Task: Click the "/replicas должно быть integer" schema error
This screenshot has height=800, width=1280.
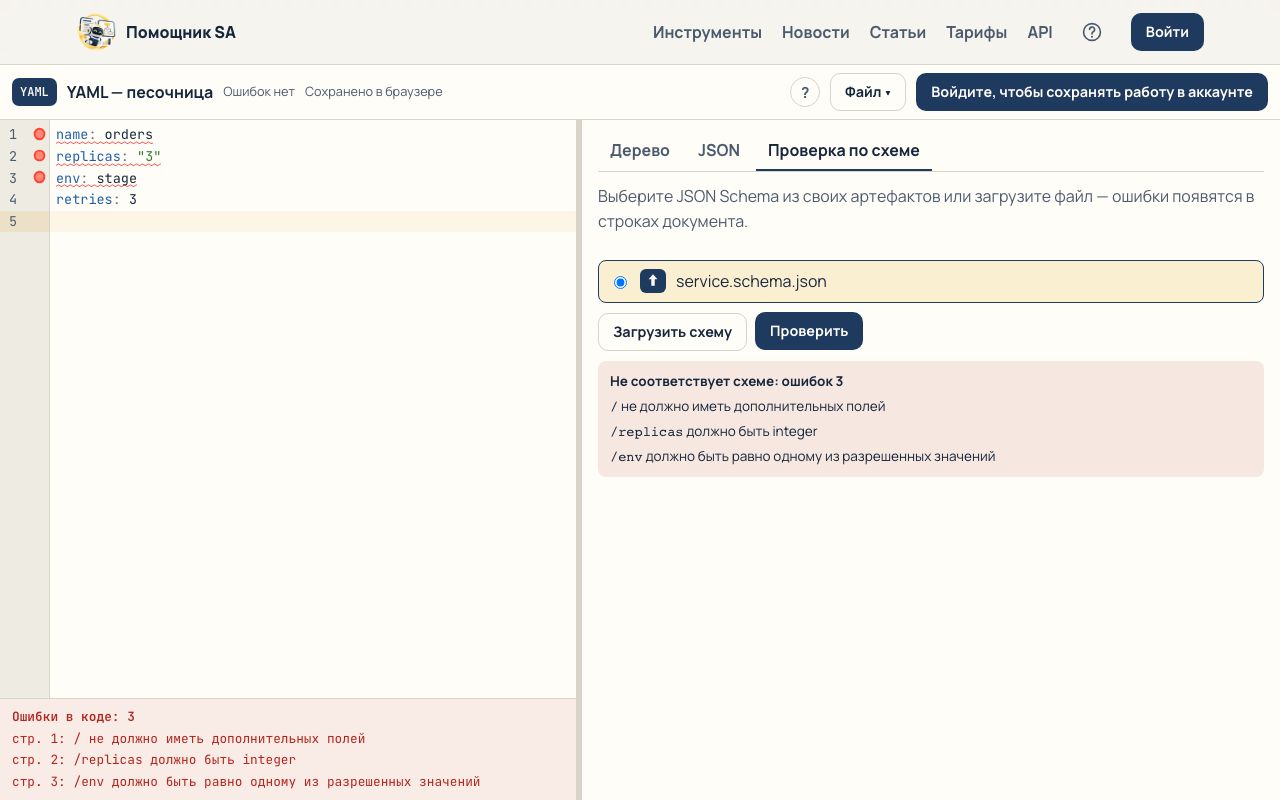Action: tap(714, 431)
